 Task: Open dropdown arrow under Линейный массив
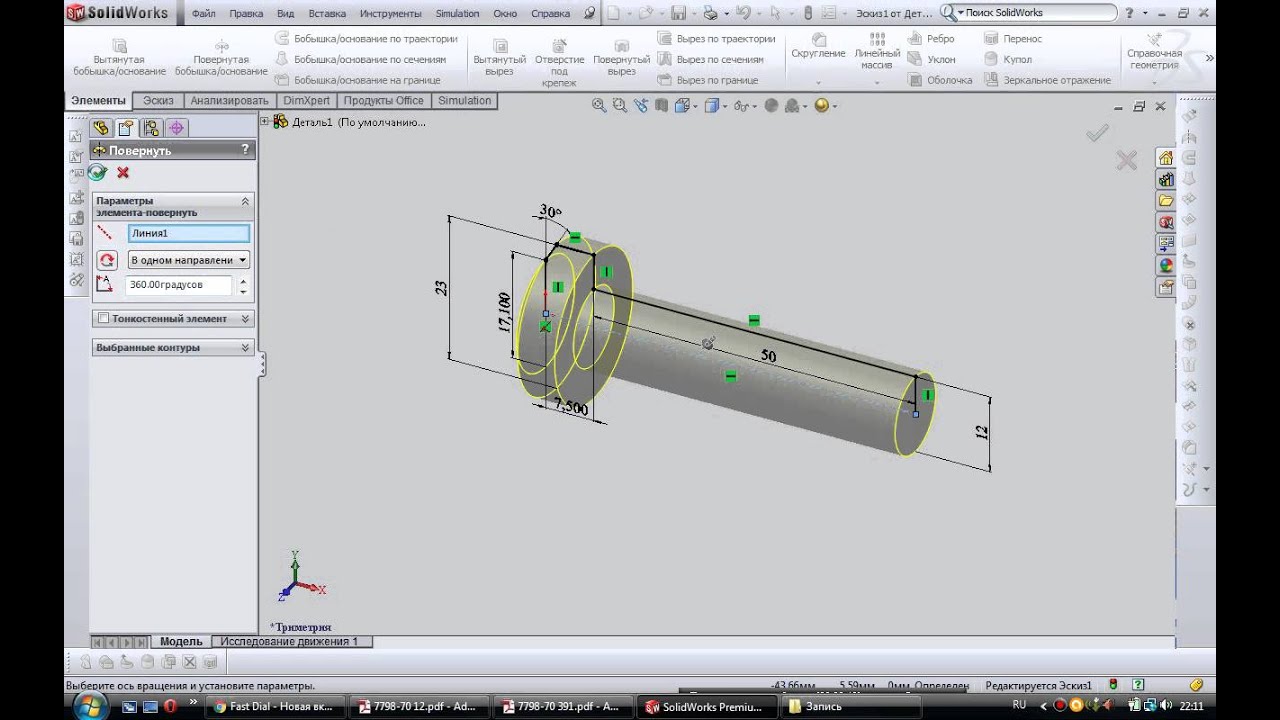pos(876,82)
